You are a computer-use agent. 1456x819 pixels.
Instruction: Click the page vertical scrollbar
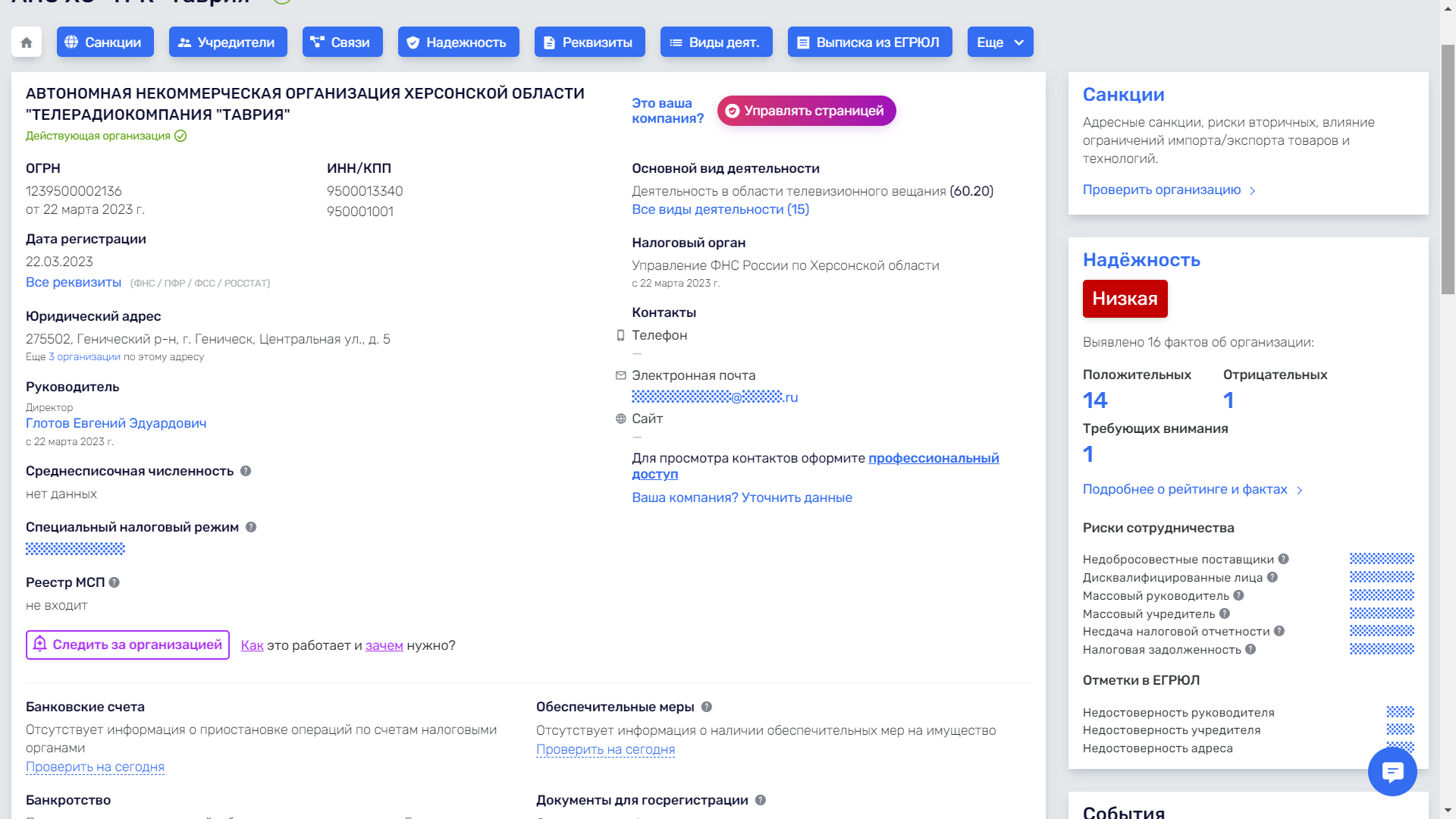[x=1448, y=170]
